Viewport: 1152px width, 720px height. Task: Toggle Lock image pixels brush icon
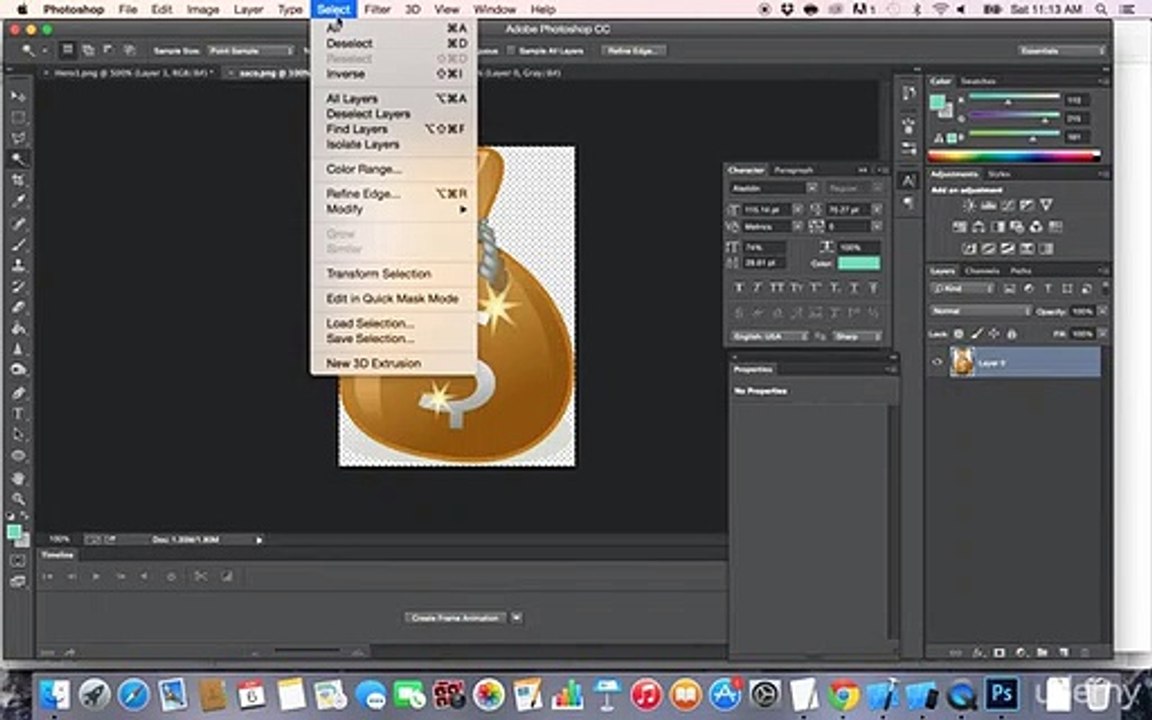(x=976, y=334)
